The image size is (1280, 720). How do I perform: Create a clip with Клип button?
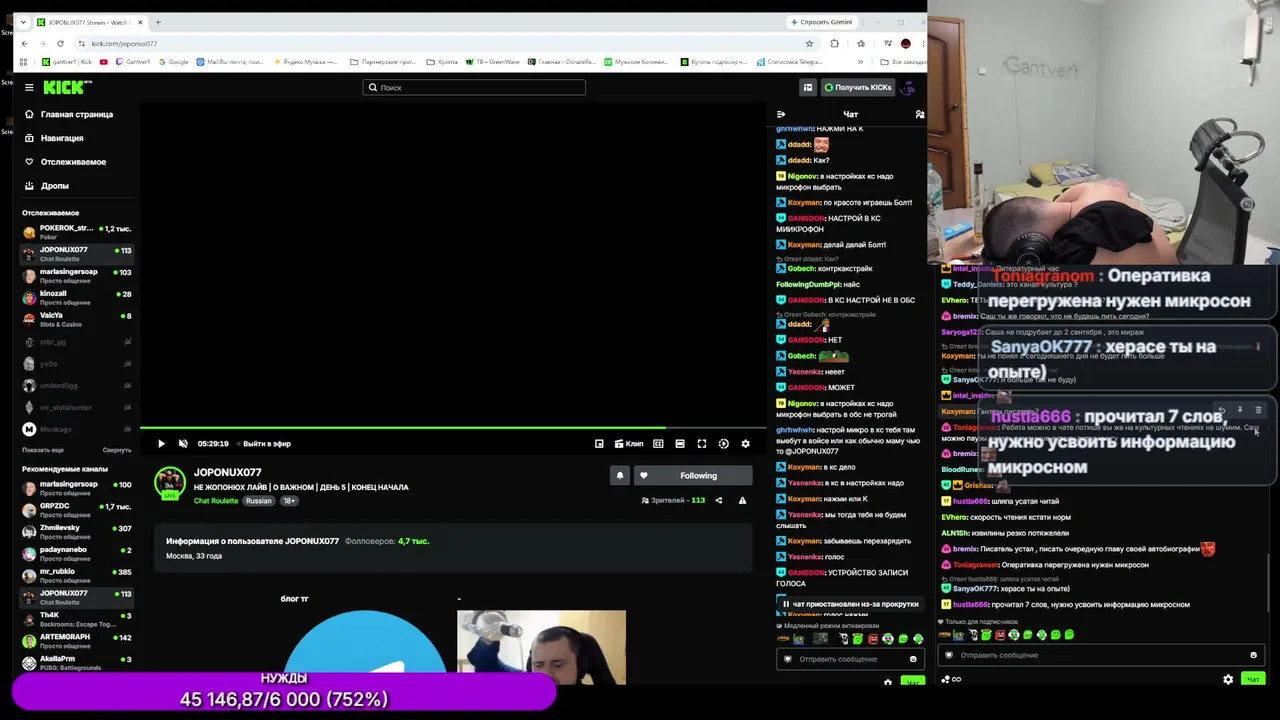[x=630, y=444]
